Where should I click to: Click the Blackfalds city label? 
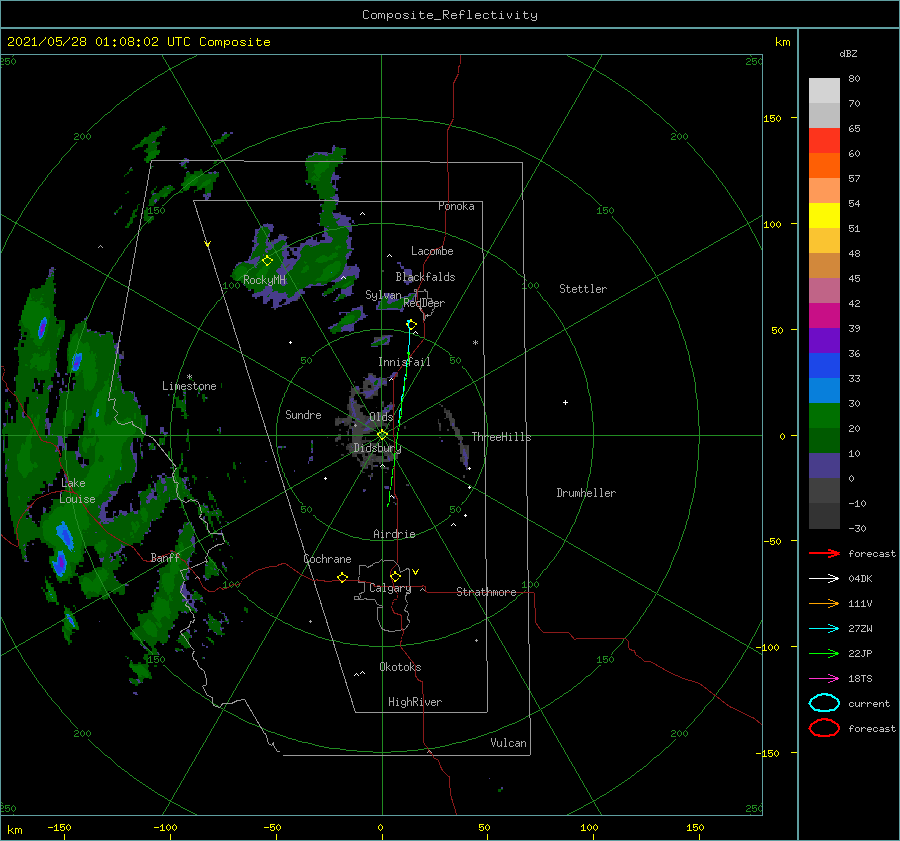coord(425,277)
